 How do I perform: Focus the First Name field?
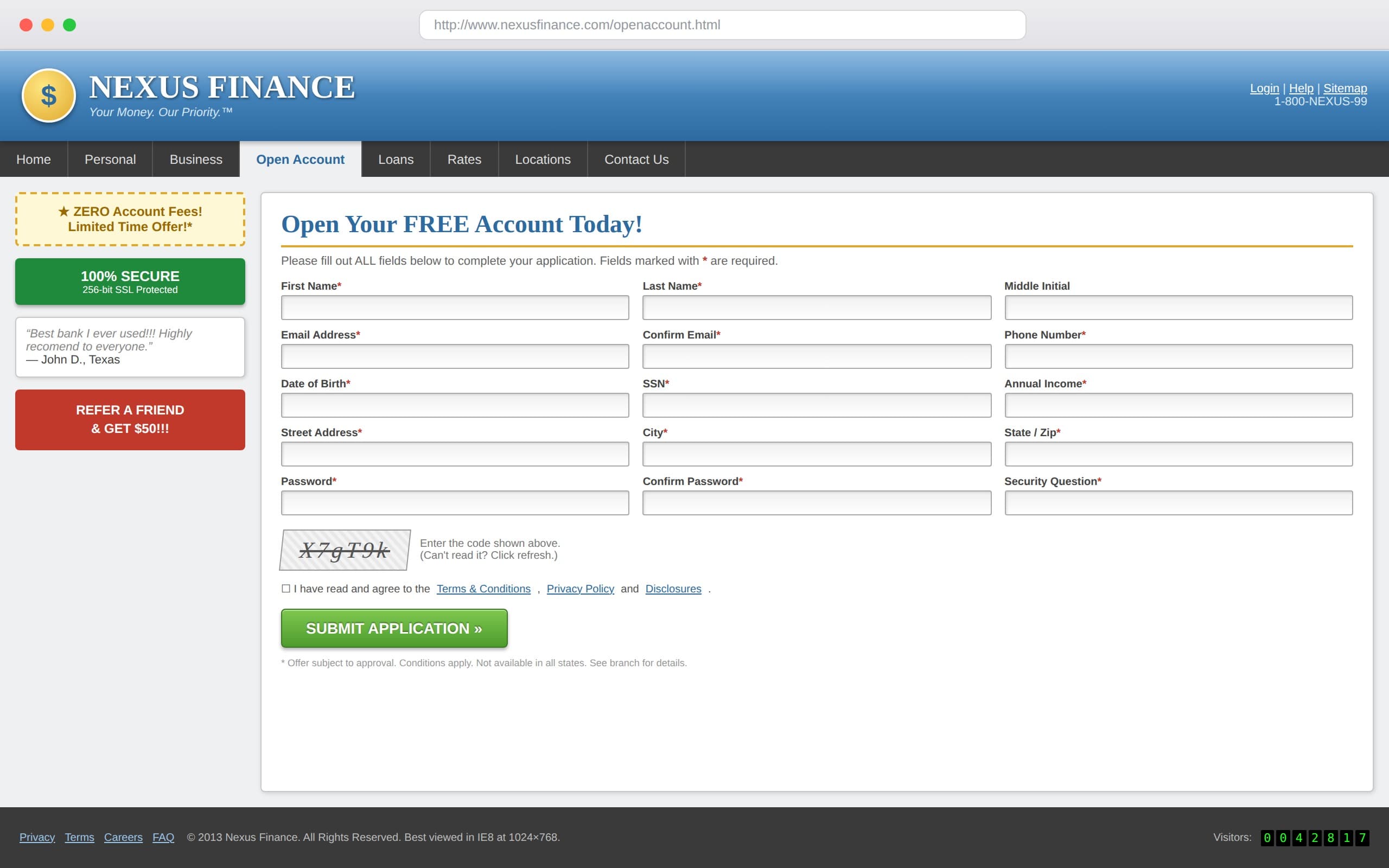coord(455,308)
